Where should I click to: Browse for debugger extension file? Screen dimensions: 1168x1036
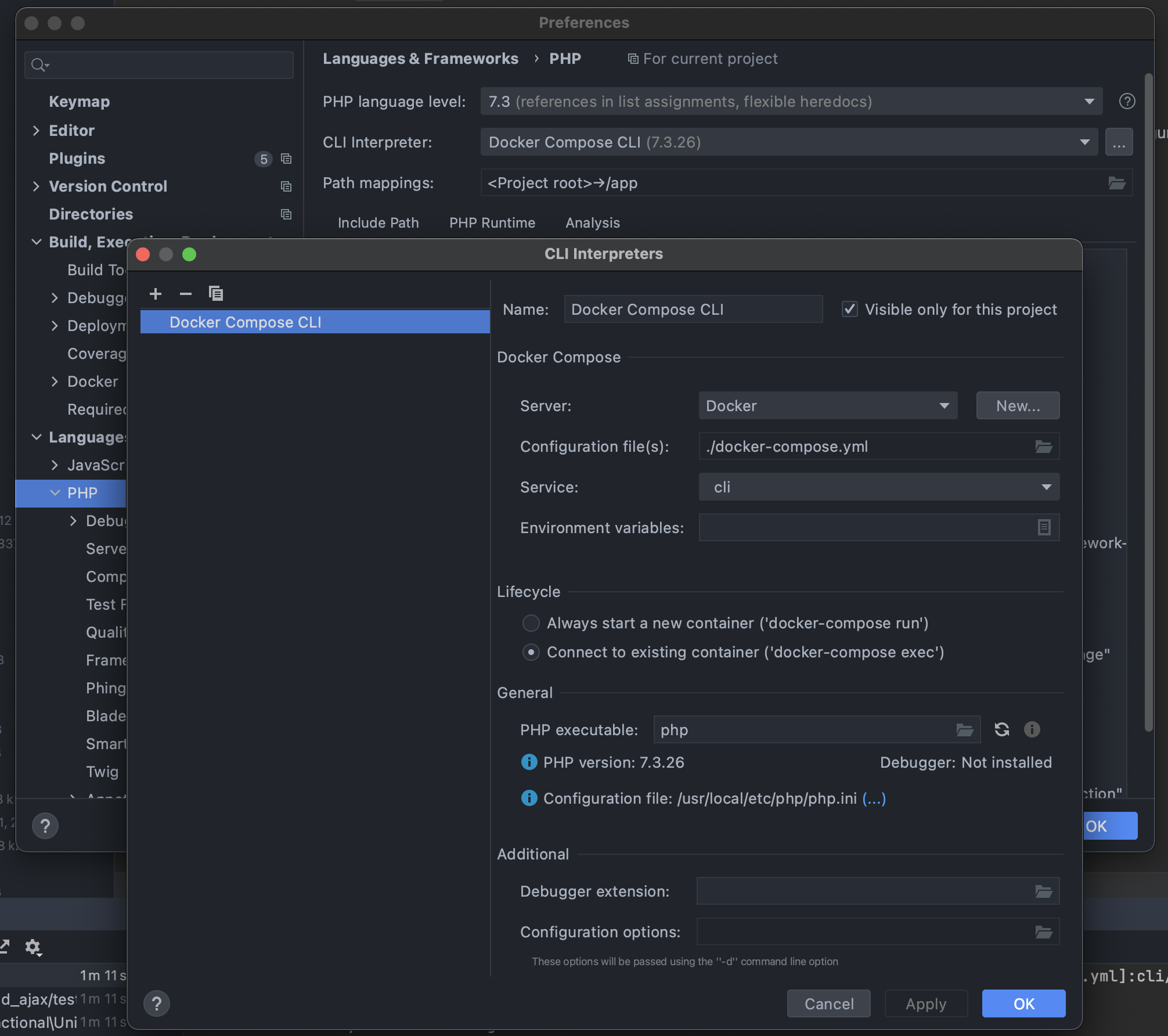coord(1043,891)
